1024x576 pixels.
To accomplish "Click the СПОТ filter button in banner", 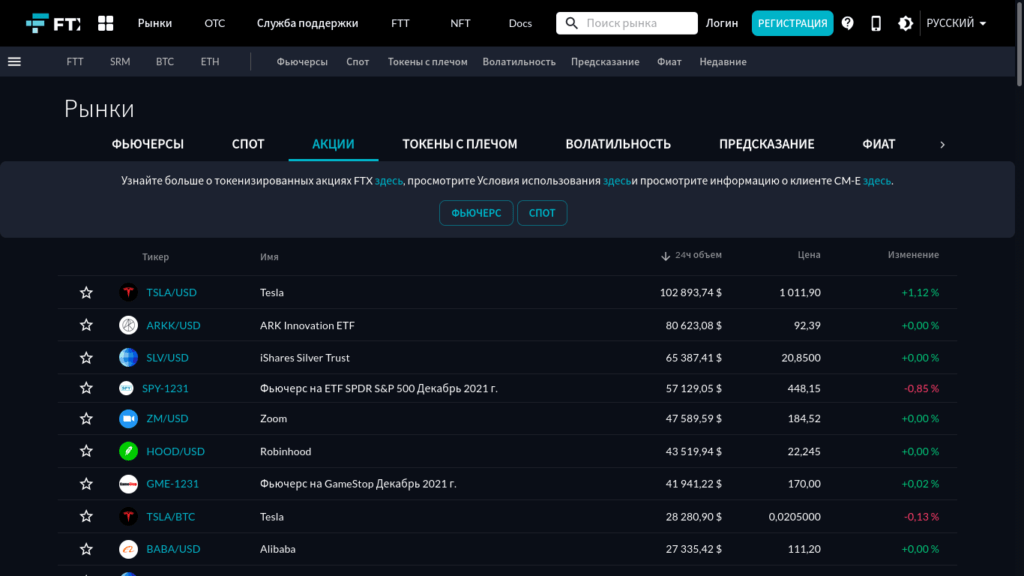I will (x=542, y=213).
